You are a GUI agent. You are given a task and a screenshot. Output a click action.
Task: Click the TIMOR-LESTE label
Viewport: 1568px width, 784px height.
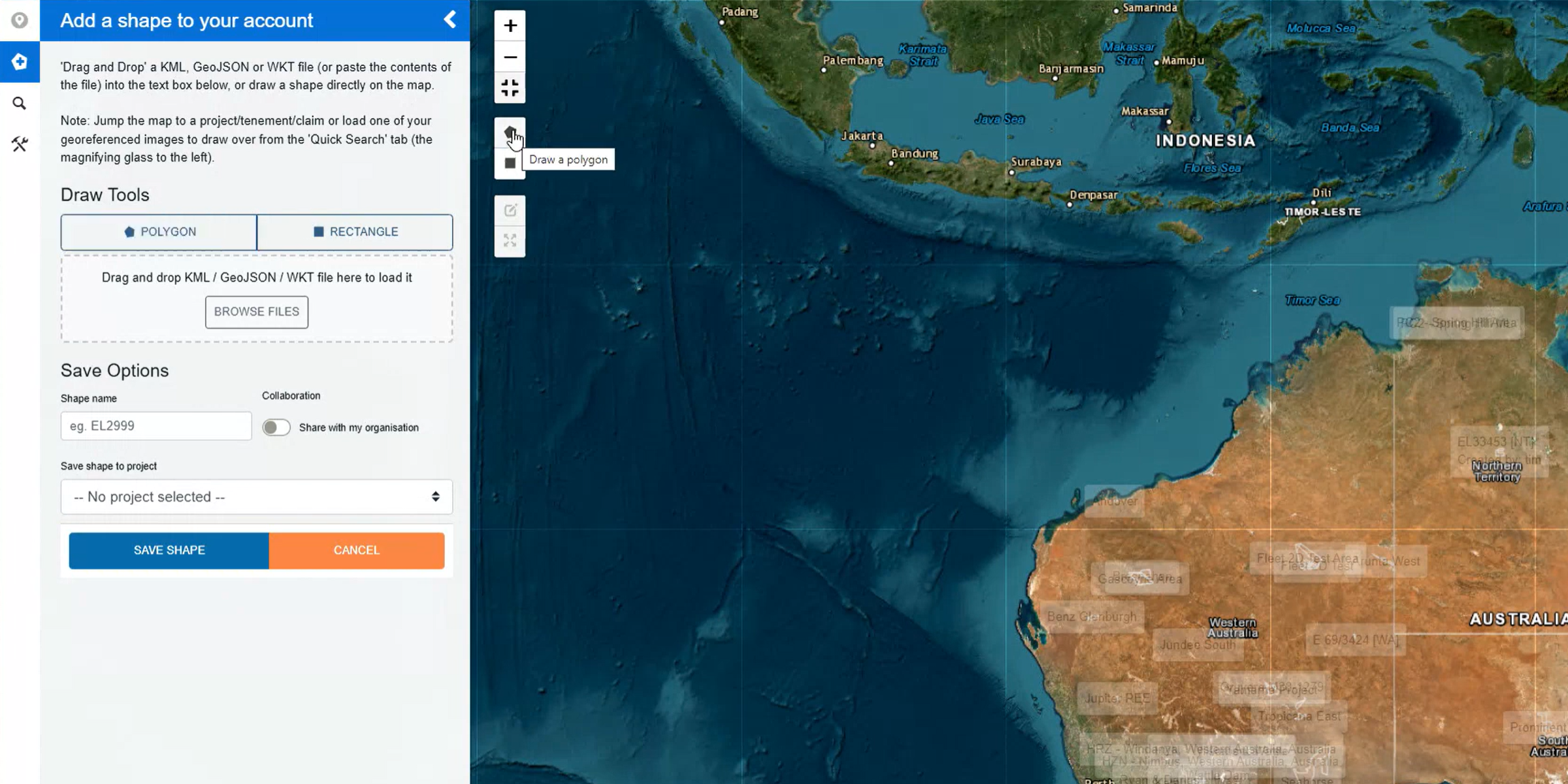(x=1323, y=212)
